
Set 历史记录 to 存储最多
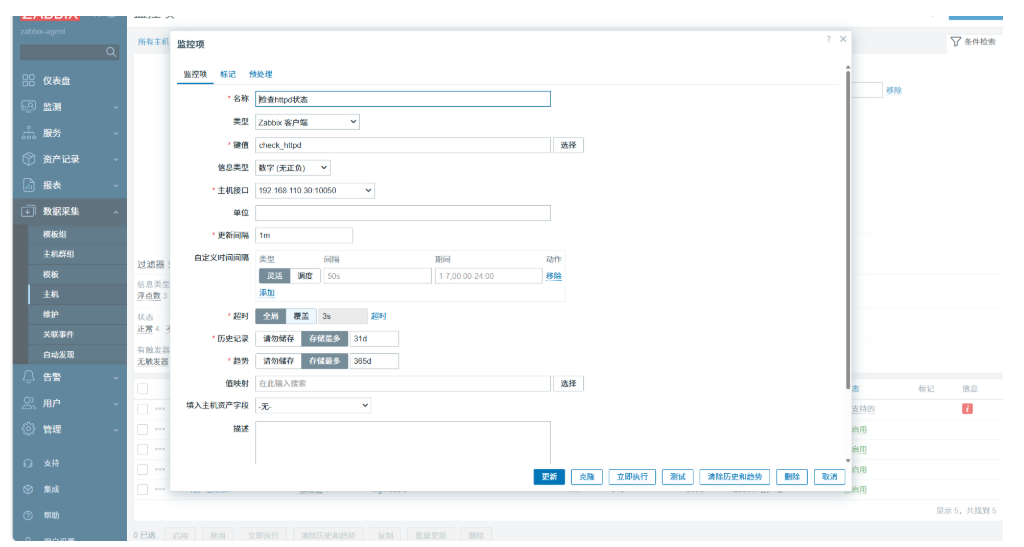click(x=325, y=339)
